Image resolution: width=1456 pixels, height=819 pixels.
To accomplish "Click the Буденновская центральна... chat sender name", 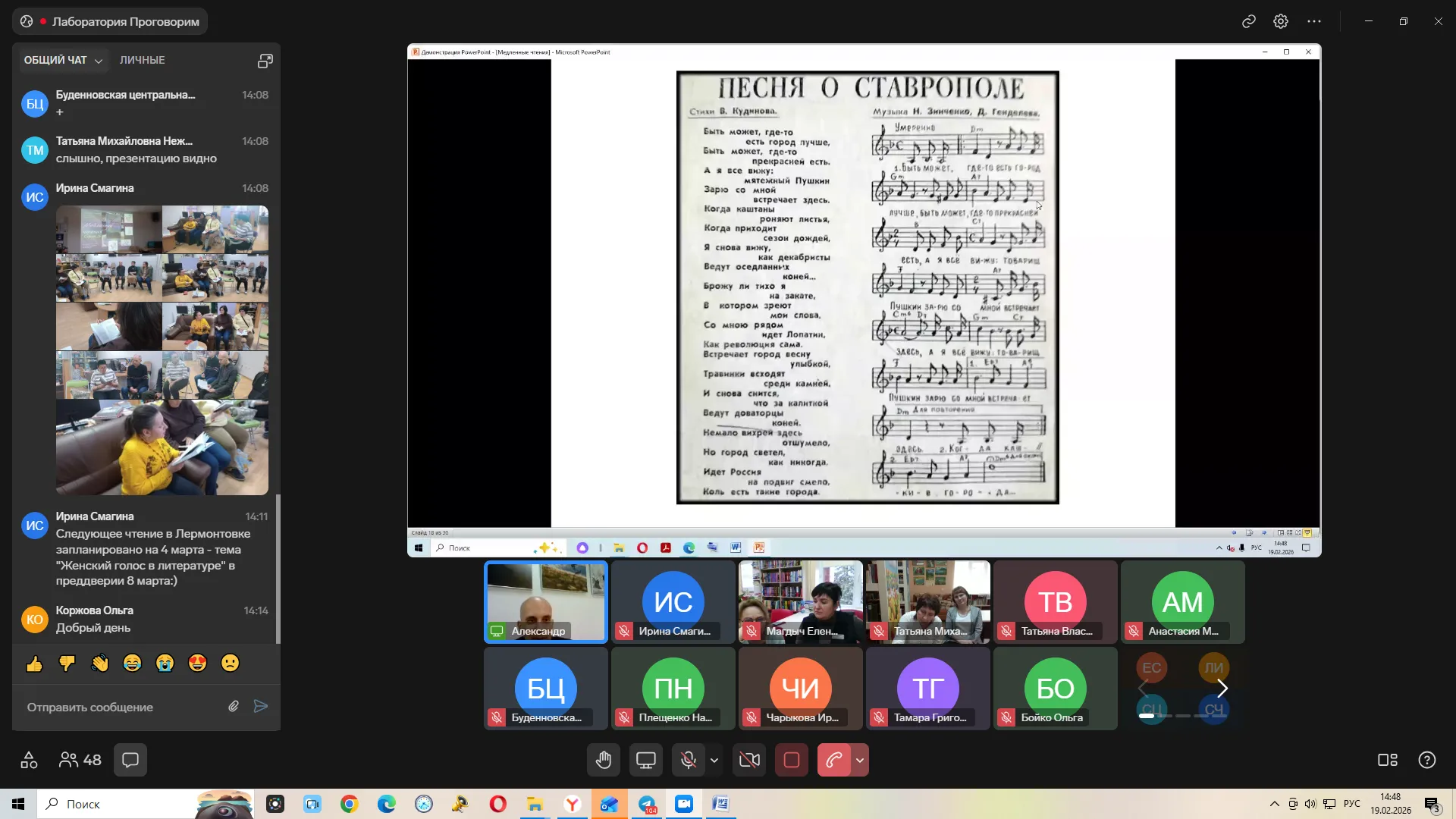I will (126, 95).
